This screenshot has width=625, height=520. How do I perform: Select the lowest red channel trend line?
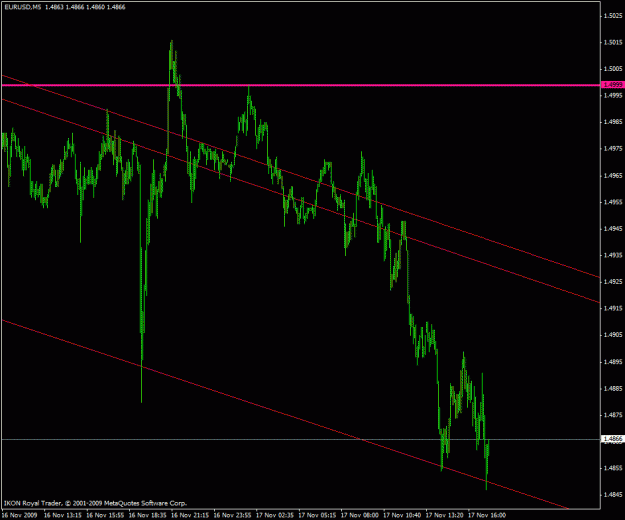[x=285, y=414]
